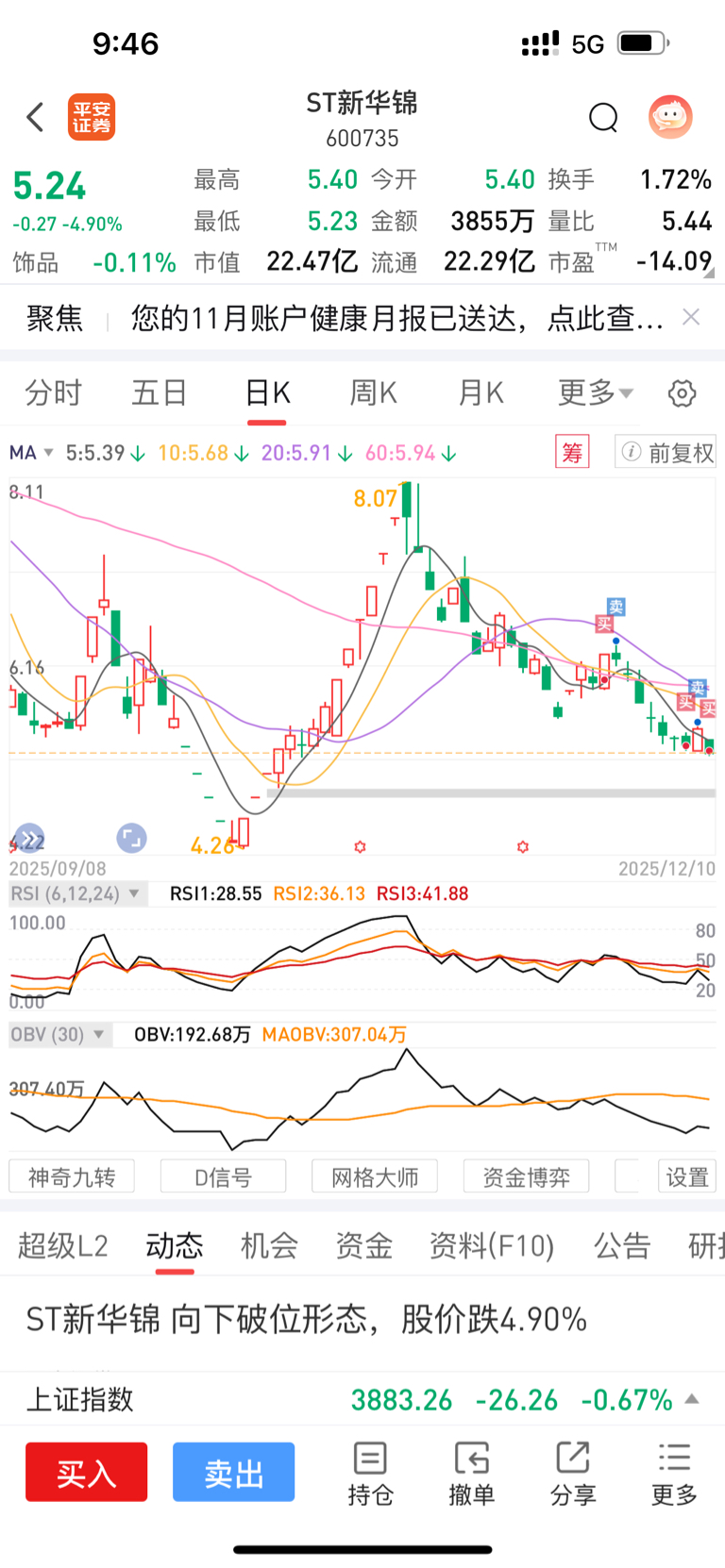This screenshot has width=725, height=1568.
Task: Open the 资金 tab
Action: point(363,1245)
